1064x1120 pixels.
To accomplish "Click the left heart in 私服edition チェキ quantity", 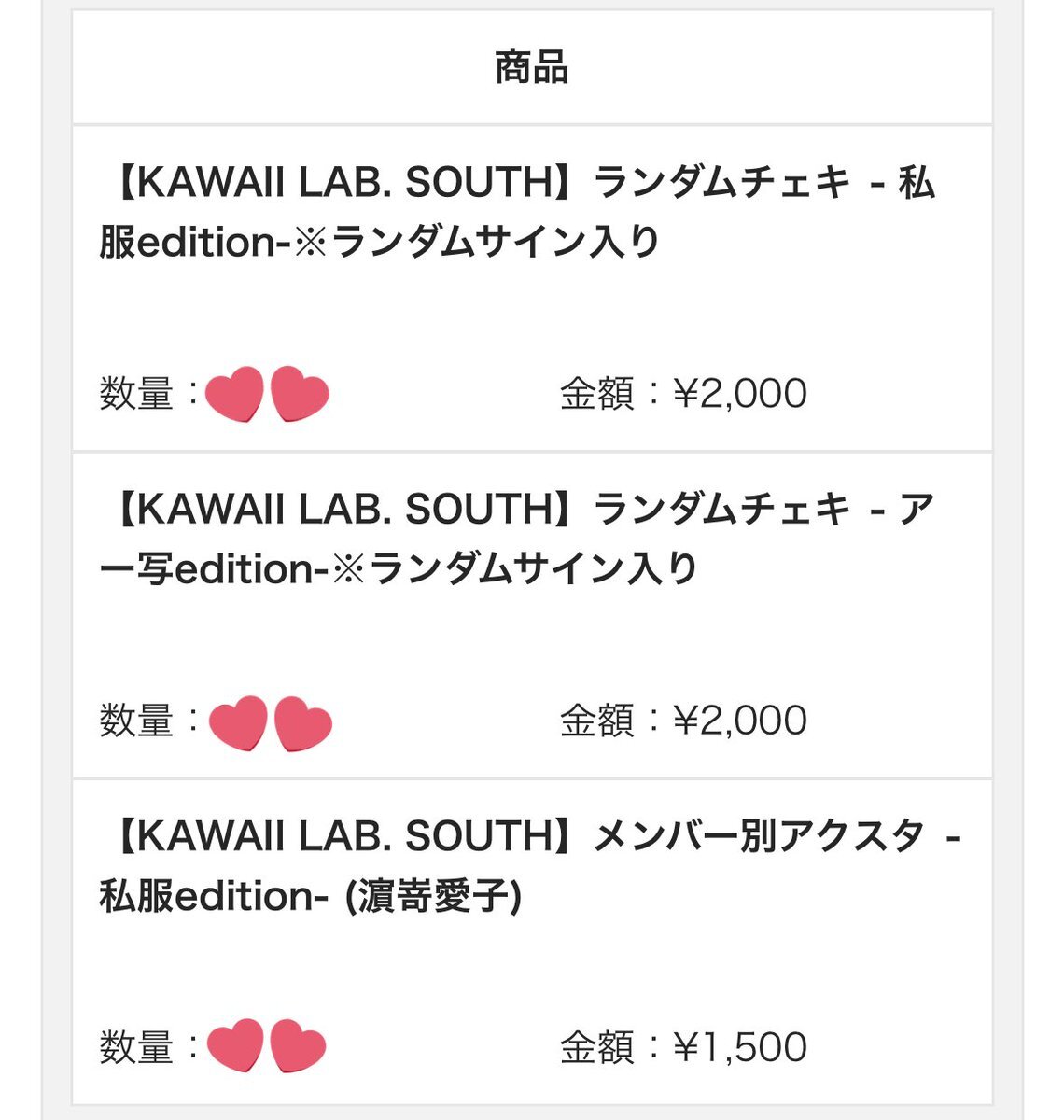I will pos(233,395).
